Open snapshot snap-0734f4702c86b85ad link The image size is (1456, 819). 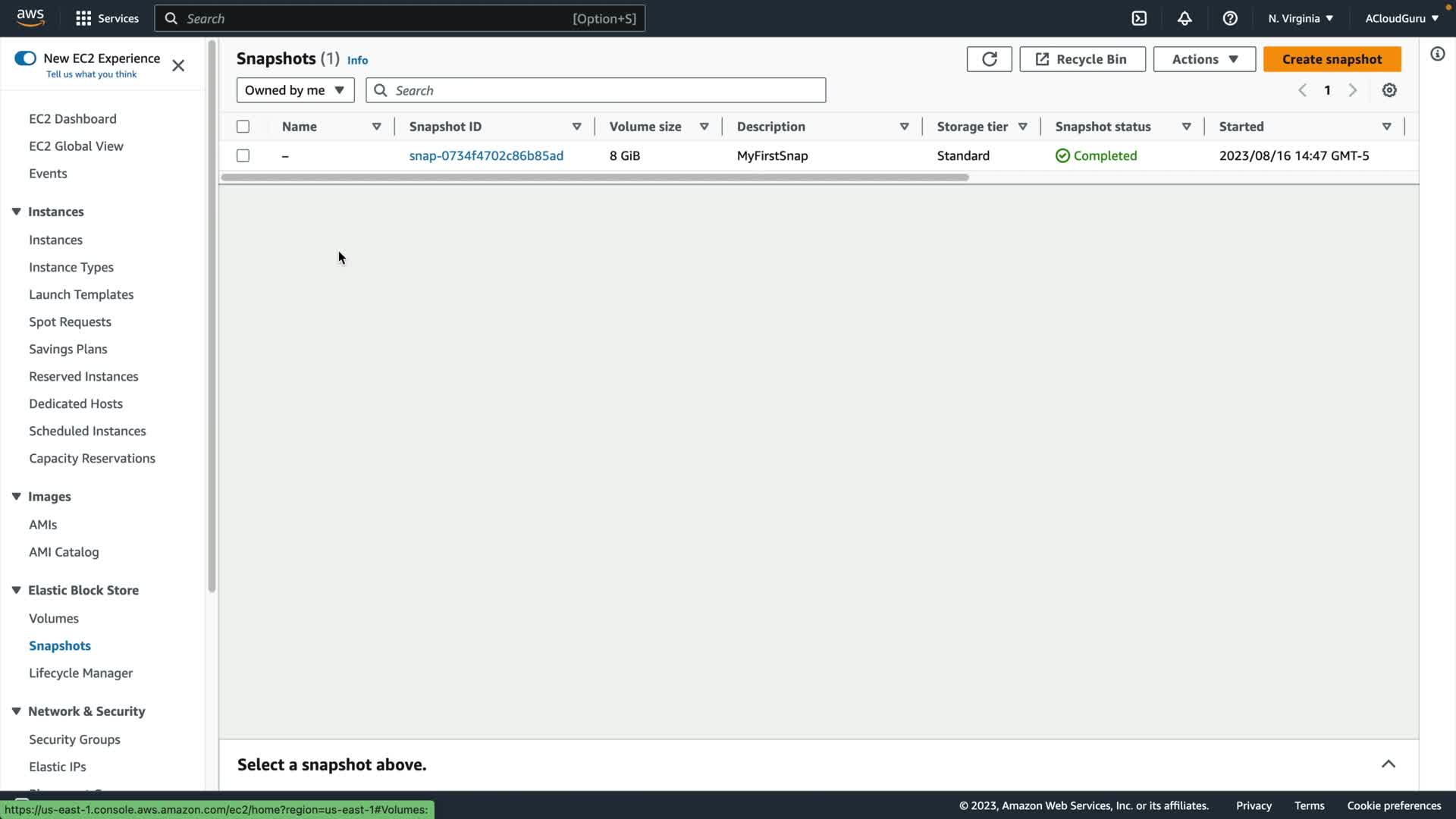486,155
